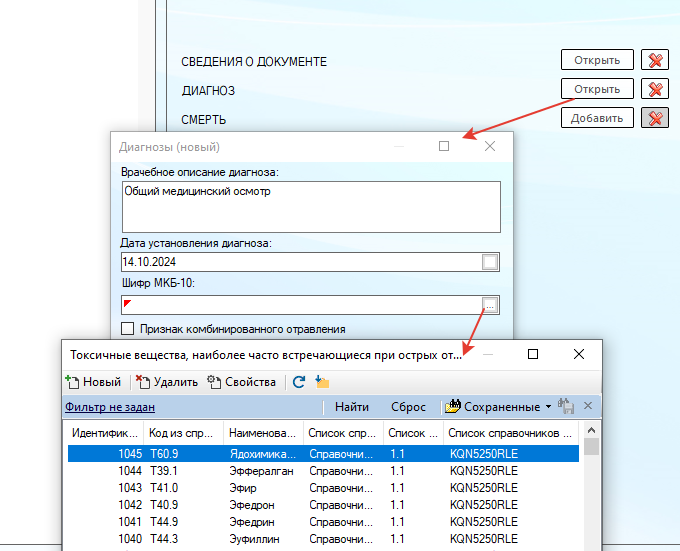Close the Диагнозы (новый) window
680x551 pixels.
[490, 146]
